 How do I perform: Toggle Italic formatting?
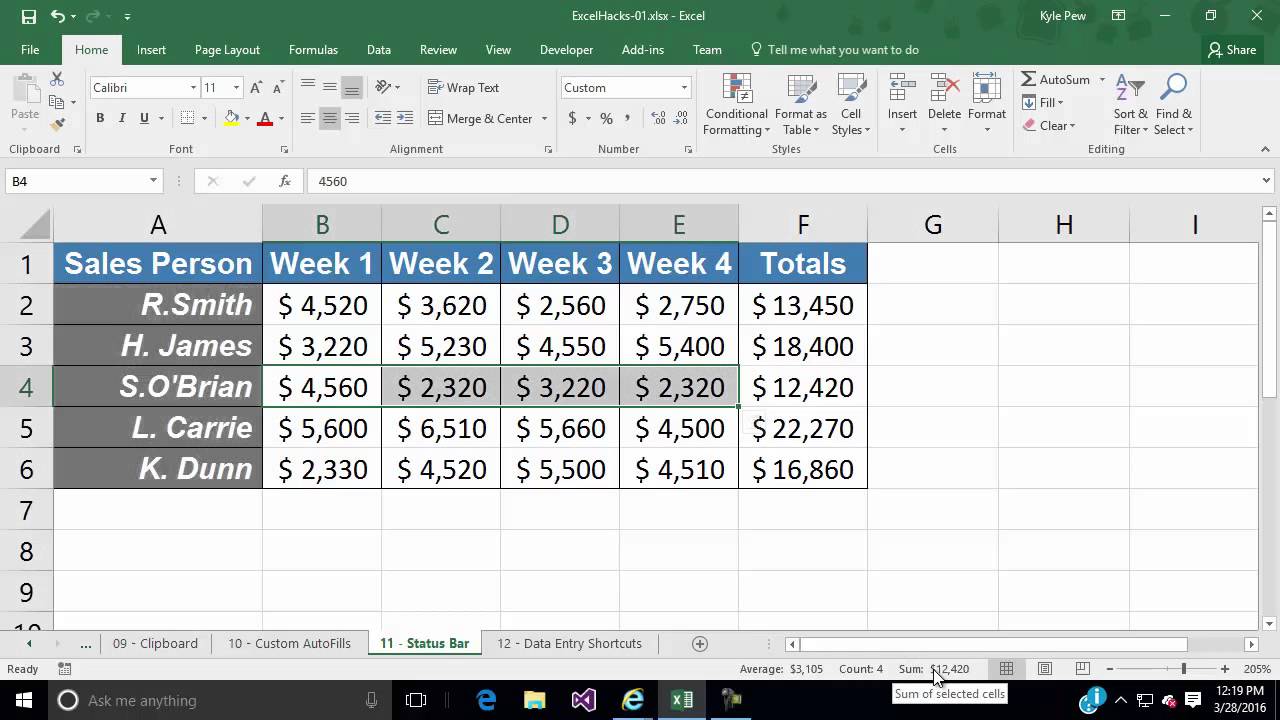pyautogui.click(x=122, y=118)
